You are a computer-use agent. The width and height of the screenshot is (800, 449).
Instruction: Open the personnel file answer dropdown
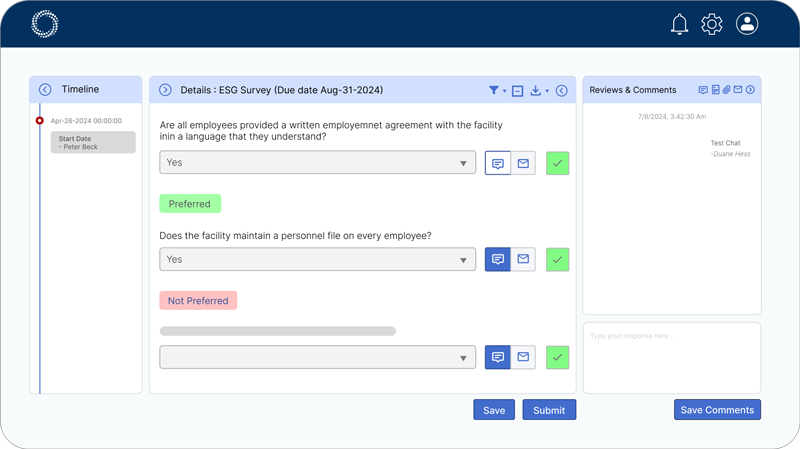tap(318, 259)
